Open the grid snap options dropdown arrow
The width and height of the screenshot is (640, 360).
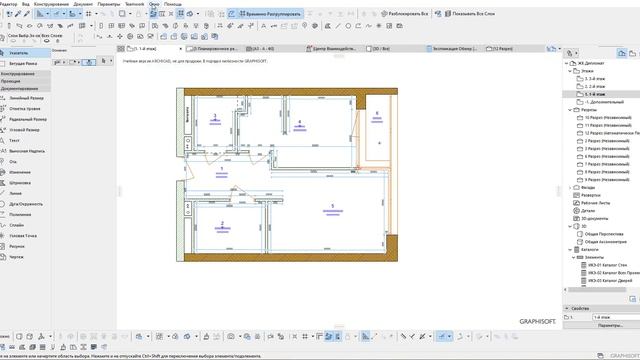tap(96, 14)
